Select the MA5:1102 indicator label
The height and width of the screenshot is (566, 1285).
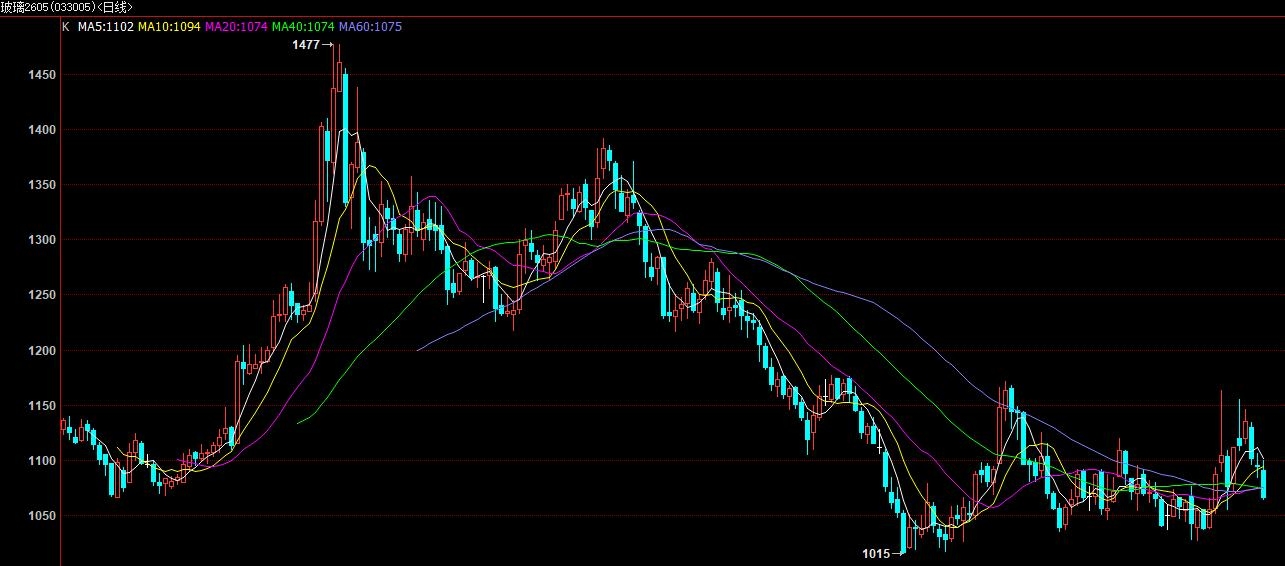pyautogui.click(x=106, y=27)
